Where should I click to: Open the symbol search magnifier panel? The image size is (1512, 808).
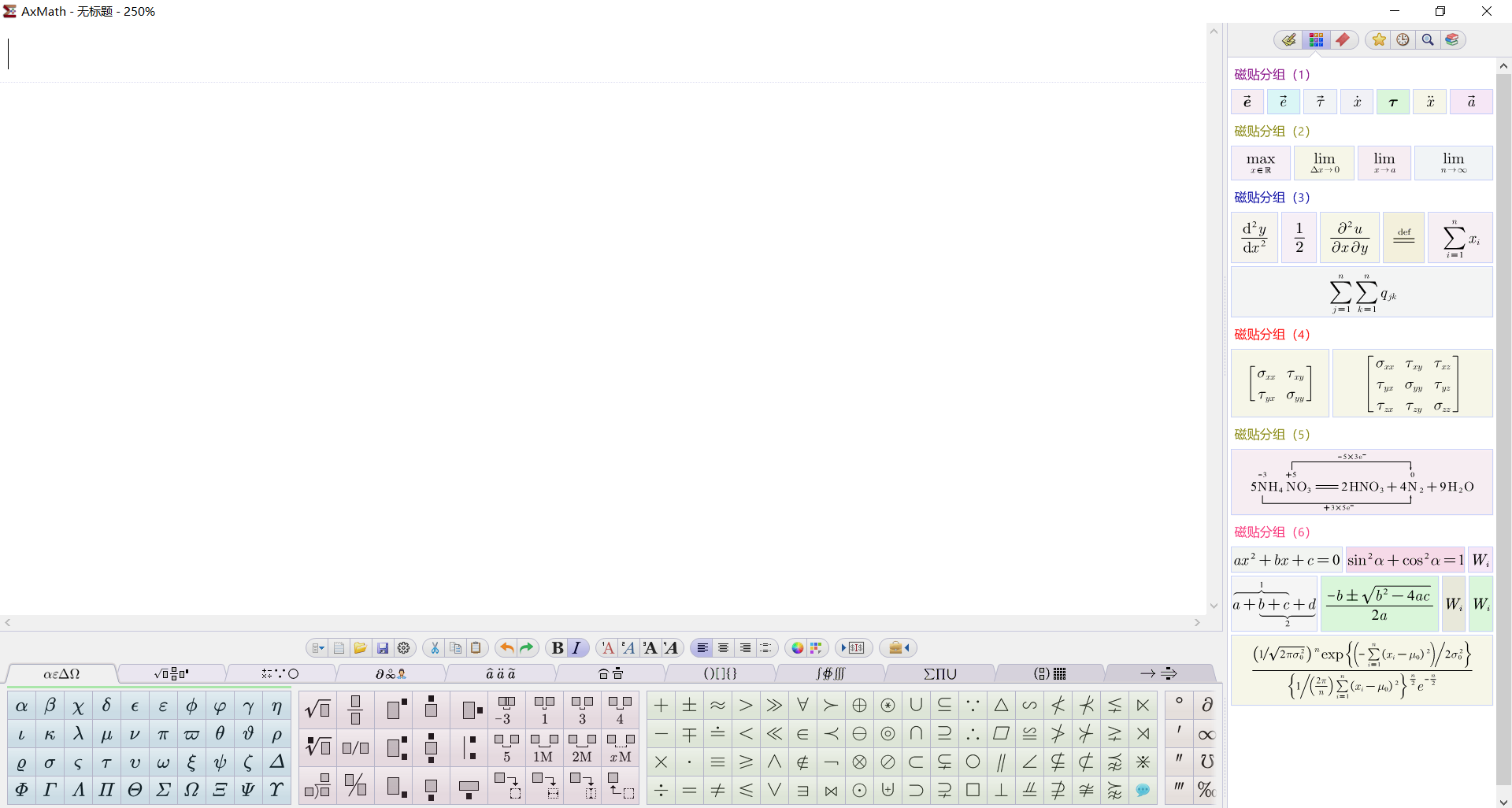[1427, 39]
